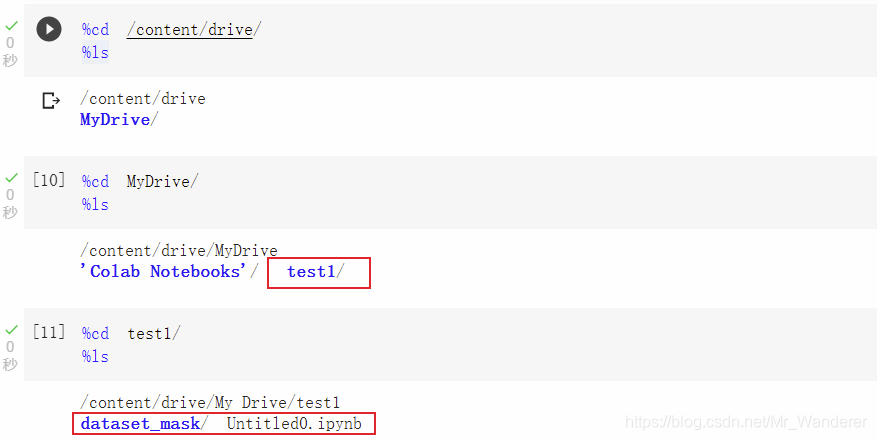The height and width of the screenshot is (440, 877).
Task: Click the %ls line in cell [11]
Action: click(95, 357)
